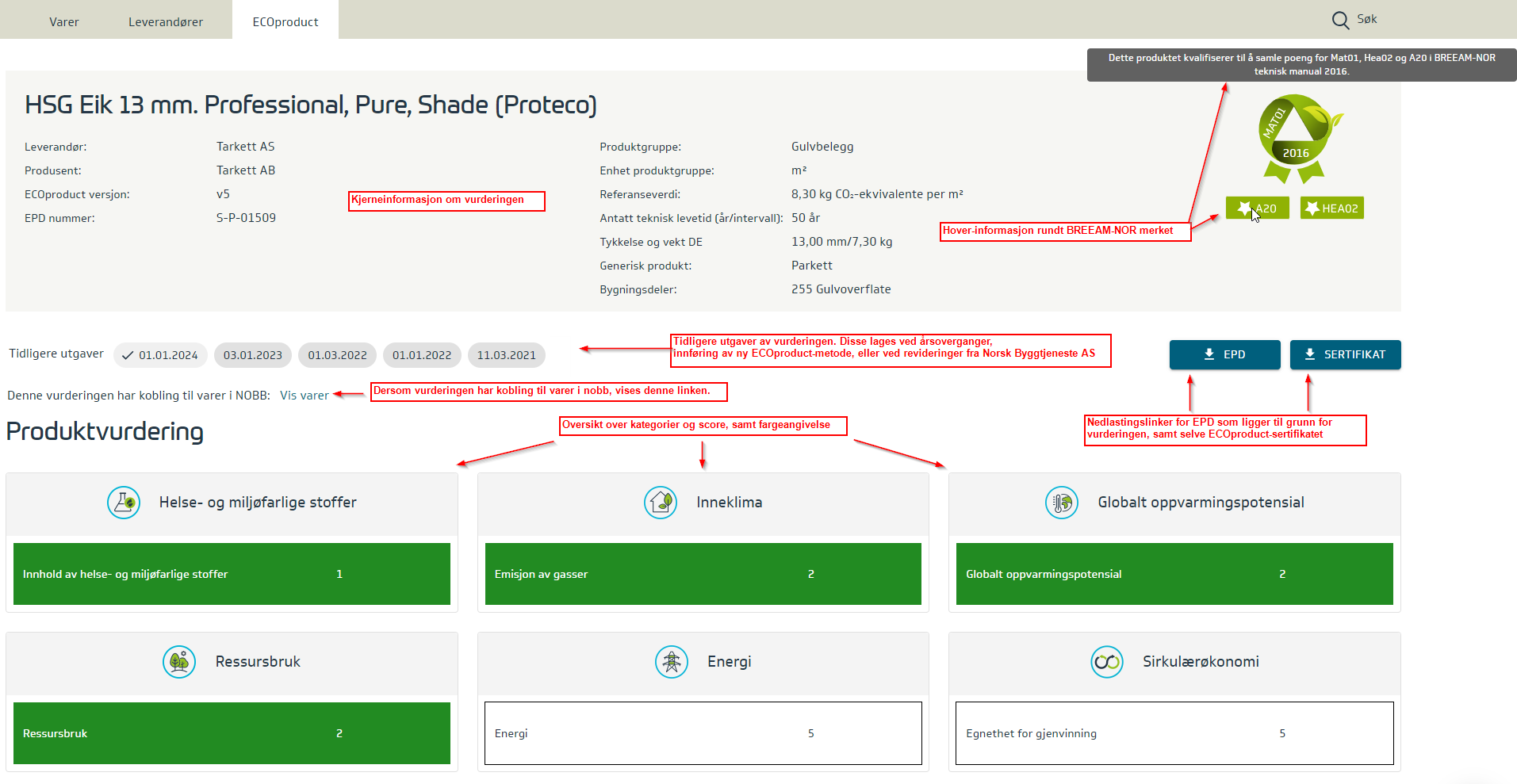Click the green Emisjon av gasser score bar
The image size is (1517, 784).
click(703, 574)
